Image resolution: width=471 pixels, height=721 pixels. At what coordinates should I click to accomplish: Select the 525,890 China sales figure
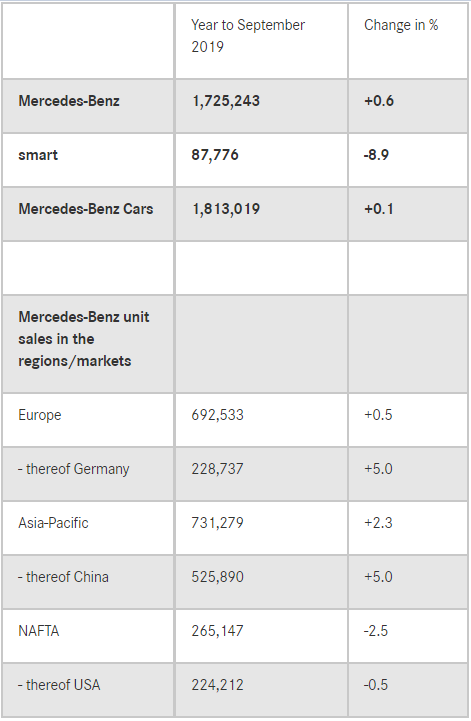(218, 577)
